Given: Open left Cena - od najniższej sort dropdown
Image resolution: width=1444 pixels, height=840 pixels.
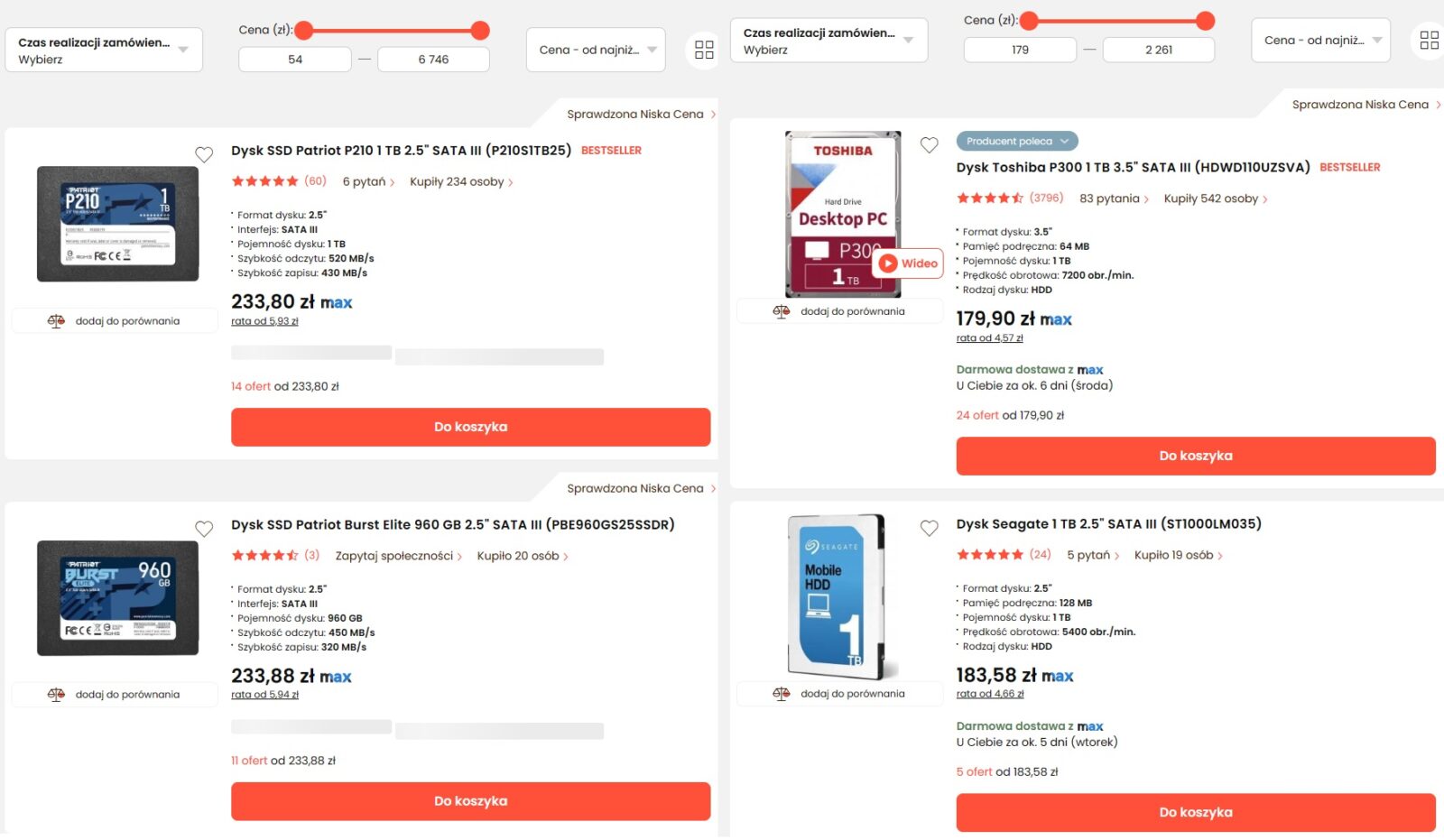Looking at the screenshot, I should click(596, 50).
